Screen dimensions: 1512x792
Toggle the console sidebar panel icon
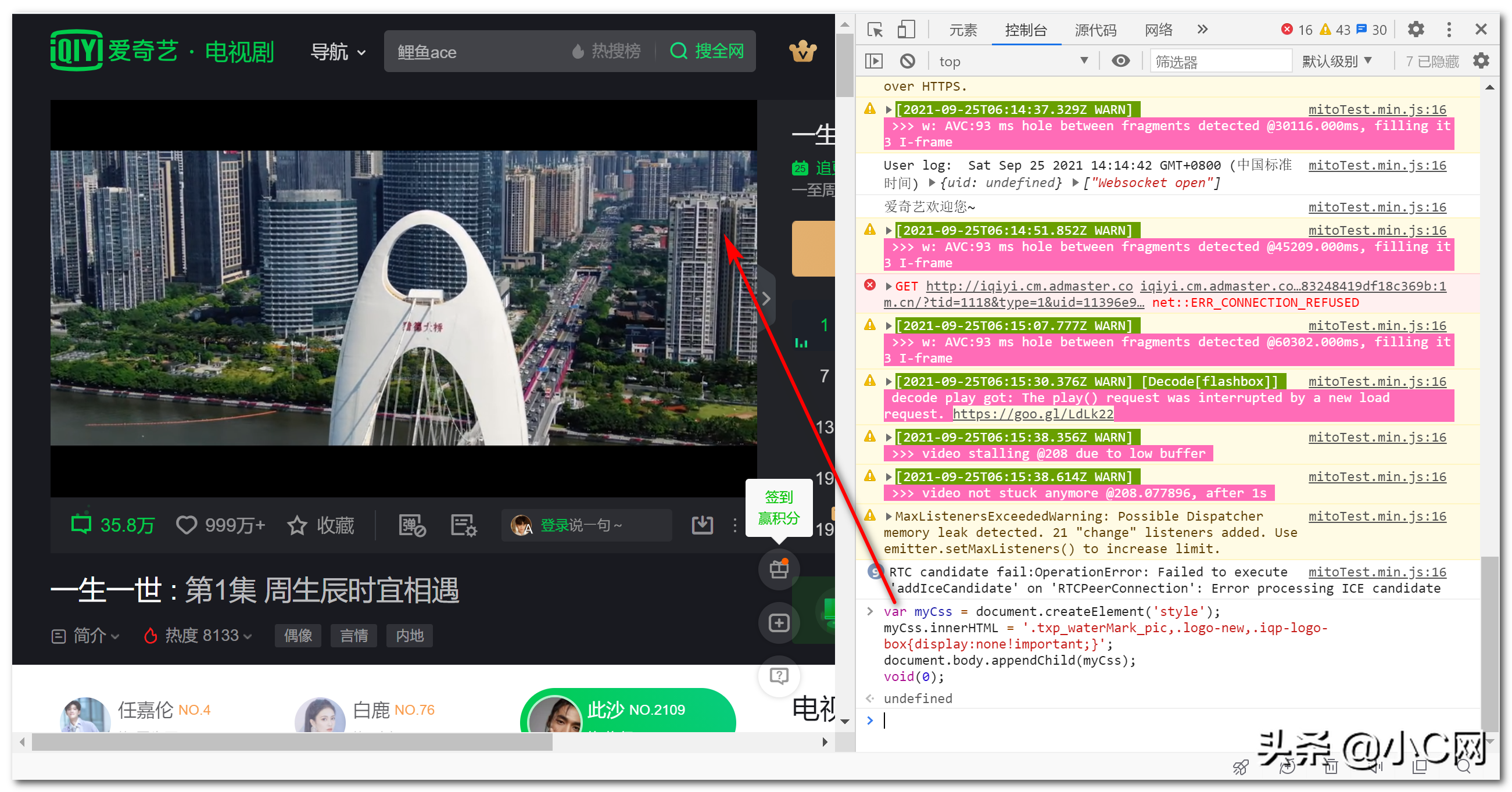tap(873, 61)
